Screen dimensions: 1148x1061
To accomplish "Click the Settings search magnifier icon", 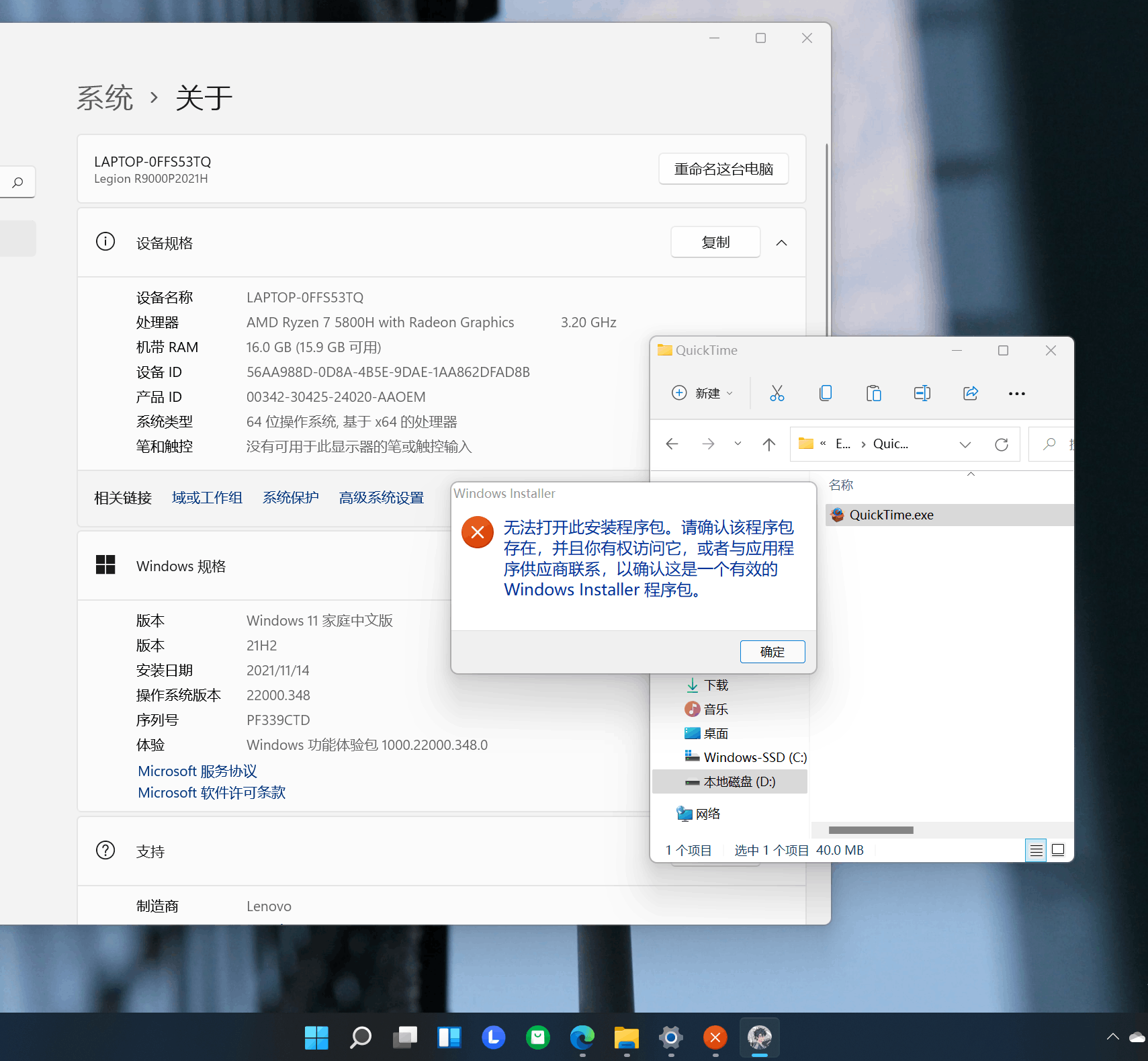I will 17,182.
